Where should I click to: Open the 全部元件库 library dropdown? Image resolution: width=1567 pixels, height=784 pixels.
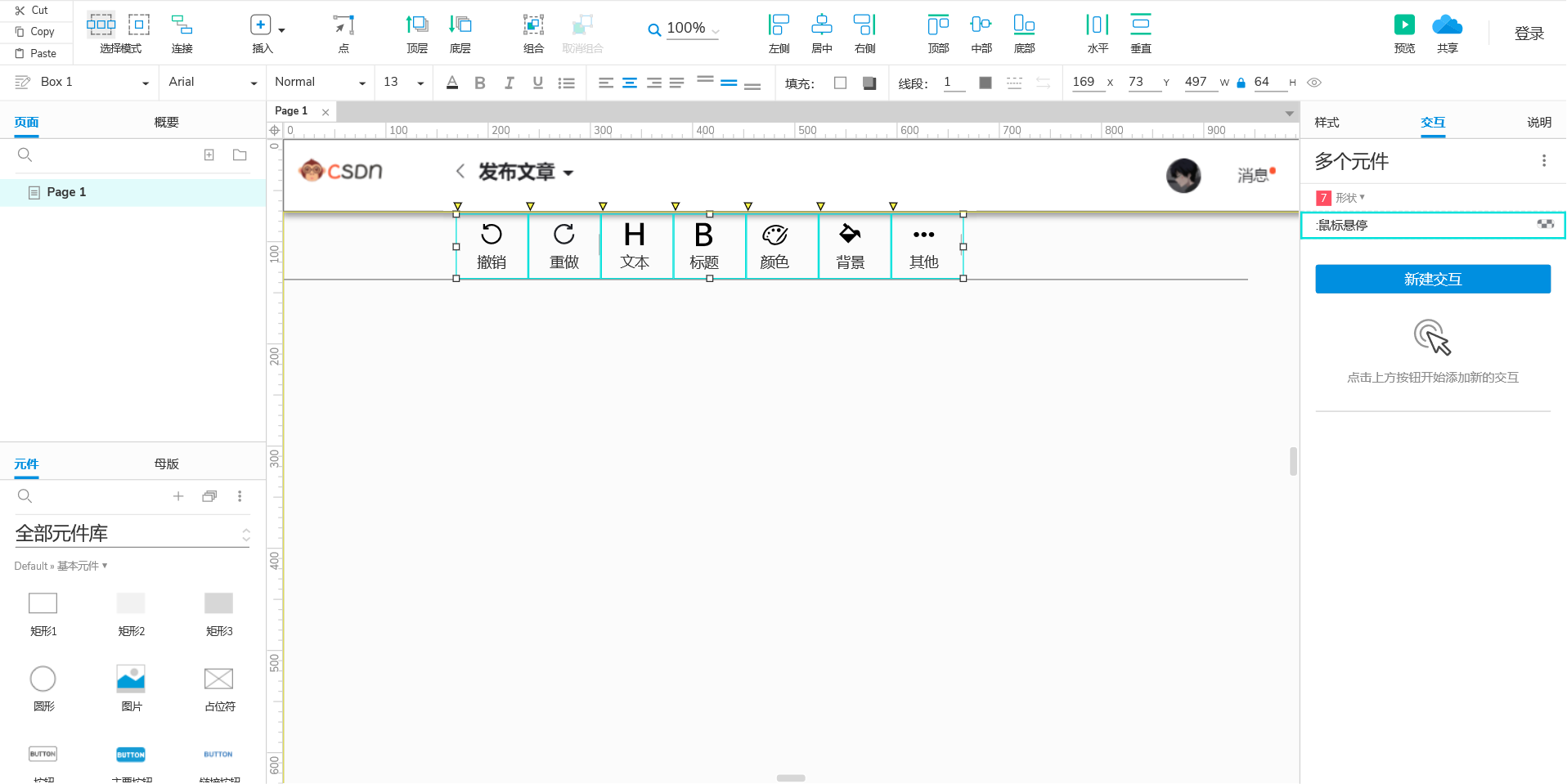132,534
